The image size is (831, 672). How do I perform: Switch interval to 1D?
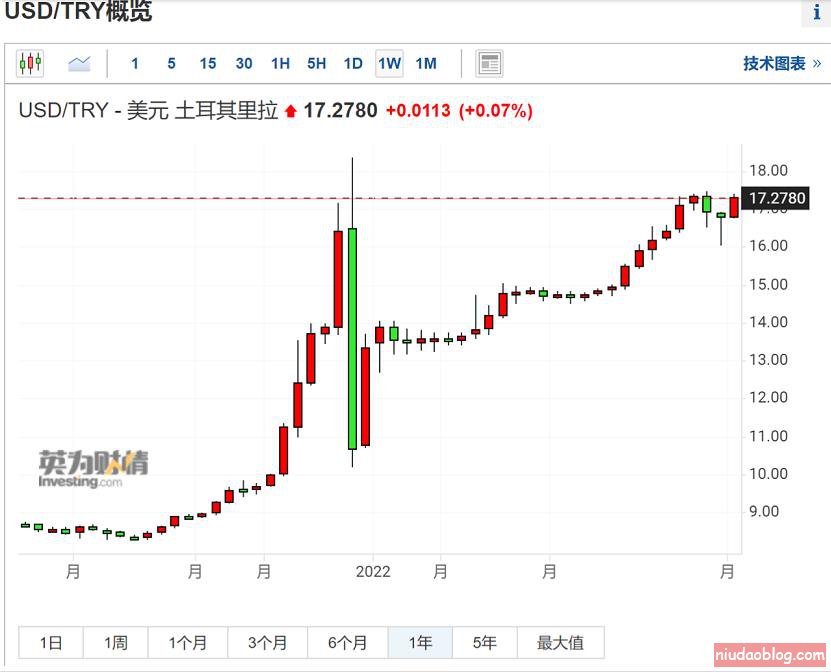(x=353, y=64)
